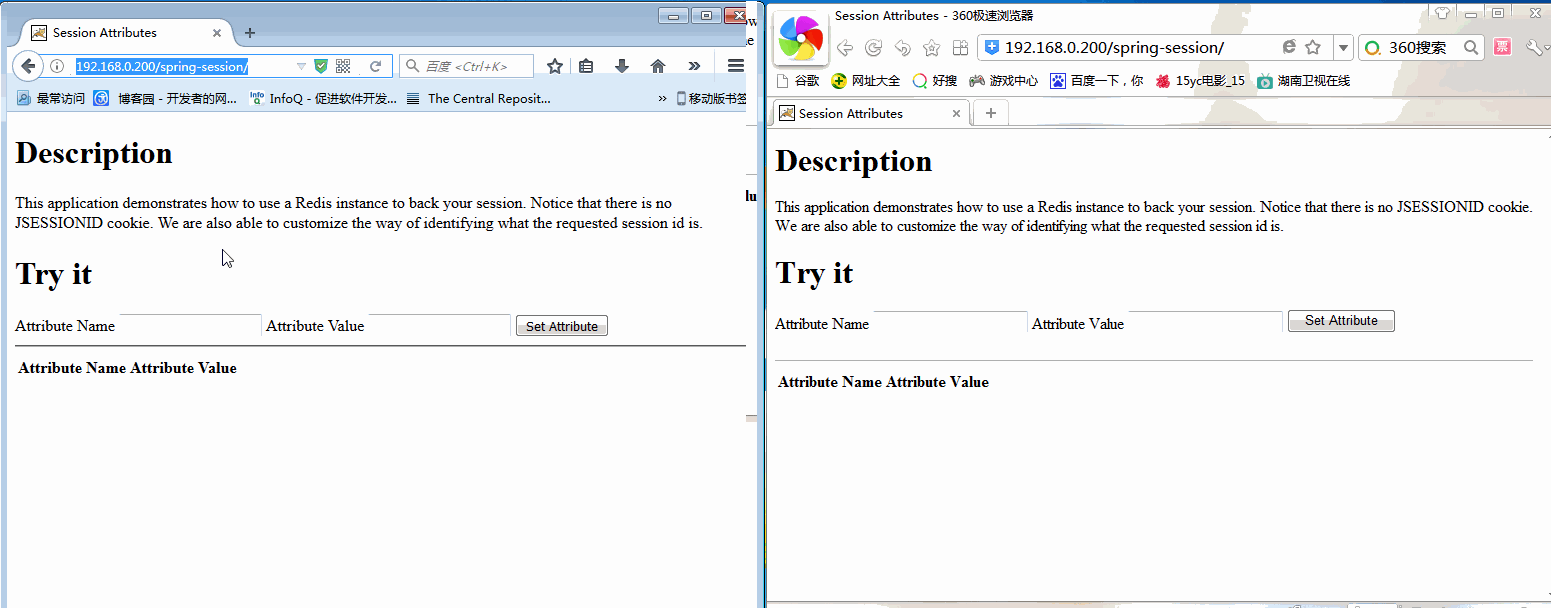Open a new tab in Firefox
Screen dimensions: 1551x608
click(x=250, y=33)
